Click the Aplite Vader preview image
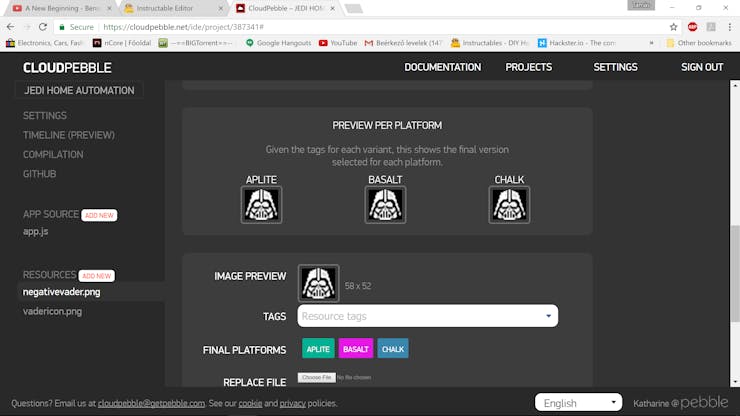The height and width of the screenshot is (416, 740). (x=261, y=204)
